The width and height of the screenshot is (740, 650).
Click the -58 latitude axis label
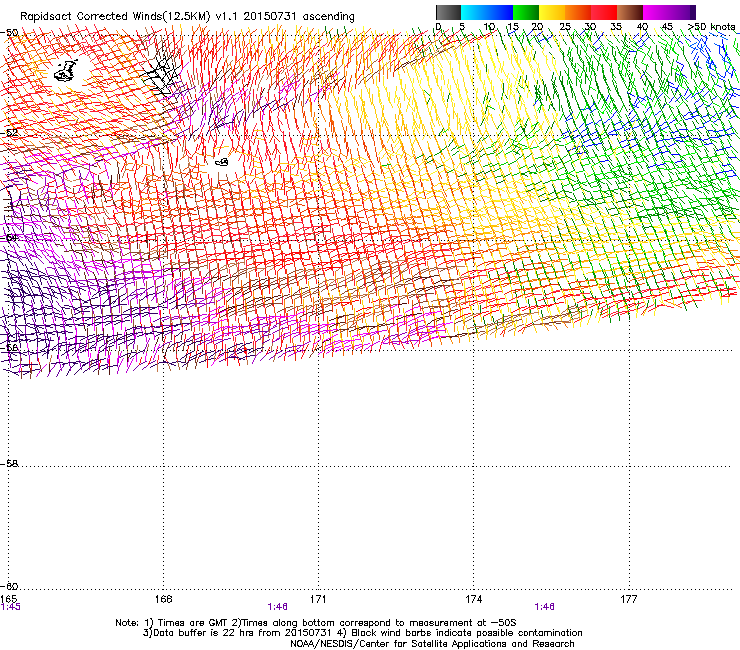[x=9, y=464]
